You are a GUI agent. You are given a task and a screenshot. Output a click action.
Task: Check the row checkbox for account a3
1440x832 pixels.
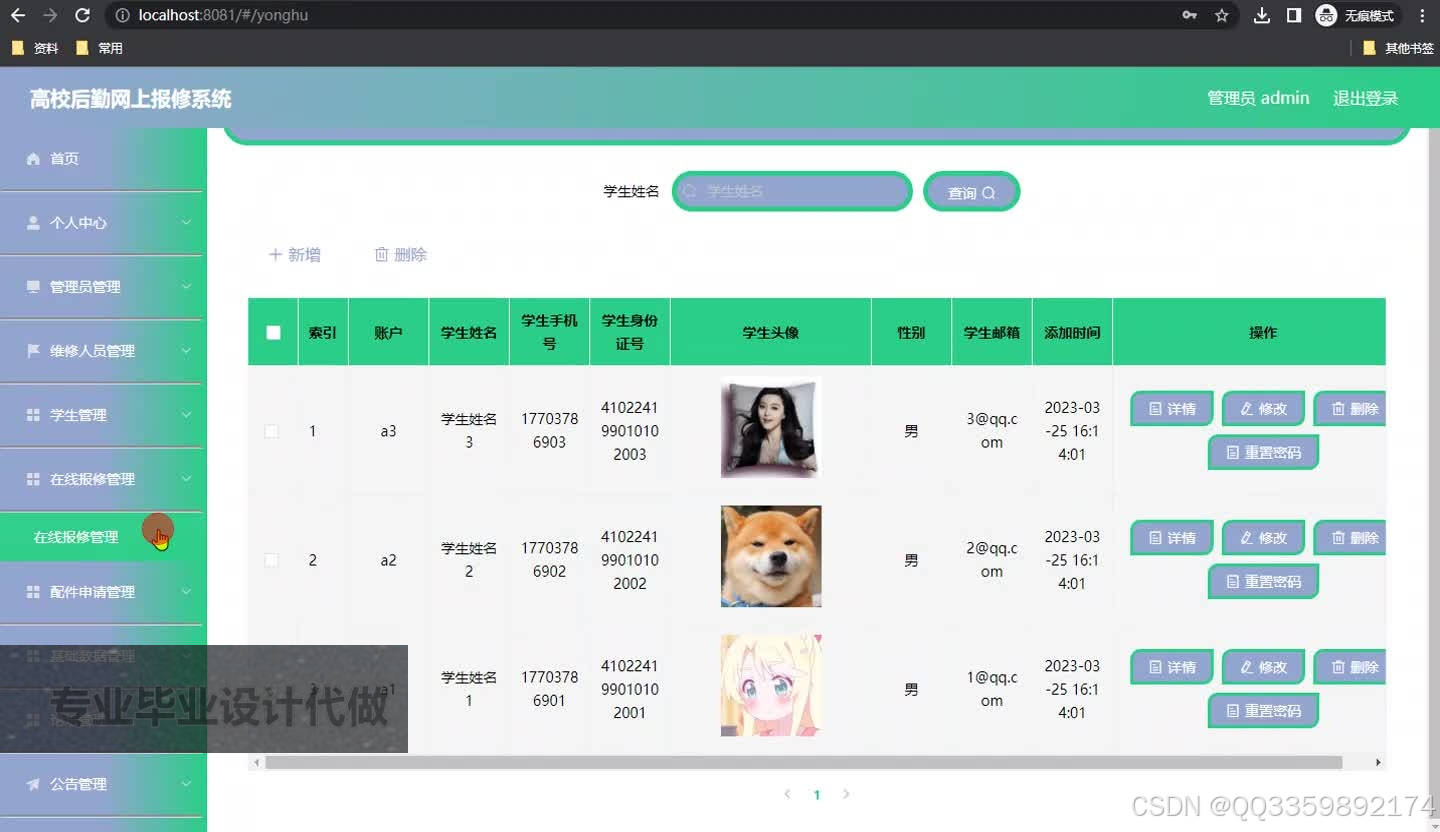(x=271, y=431)
